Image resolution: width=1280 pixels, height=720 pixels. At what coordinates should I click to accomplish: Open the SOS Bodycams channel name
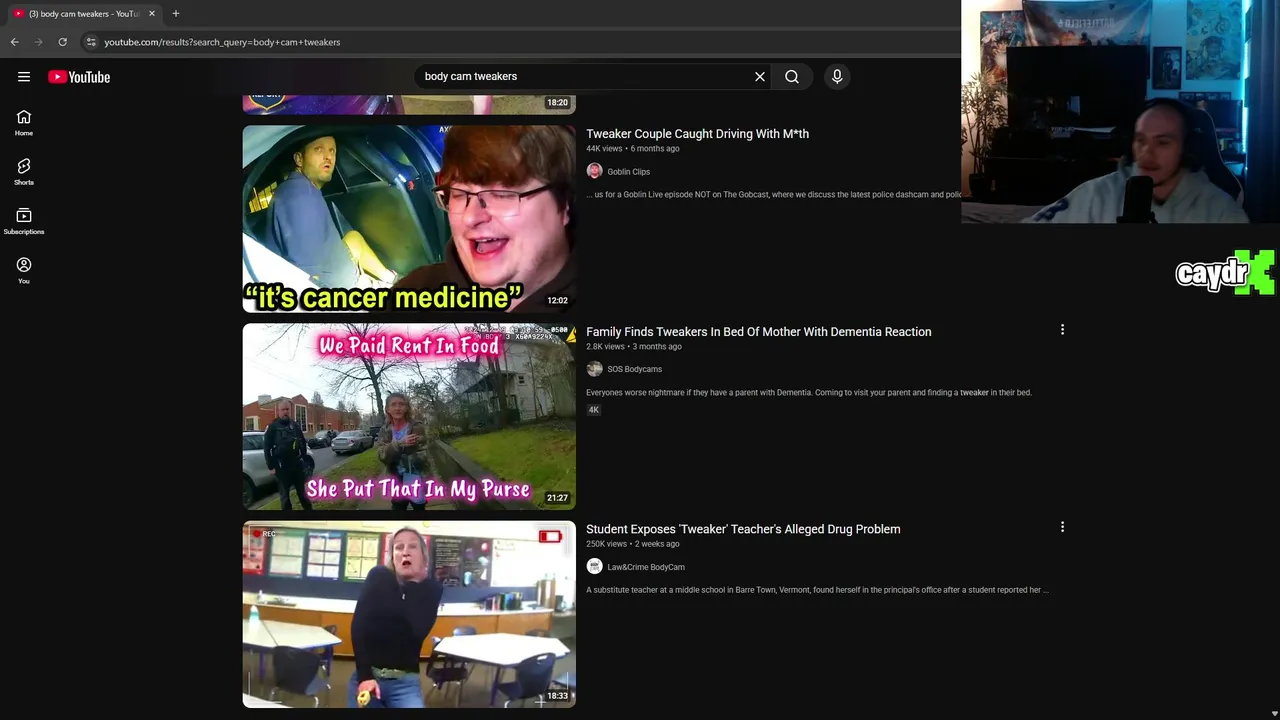click(x=634, y=369)
